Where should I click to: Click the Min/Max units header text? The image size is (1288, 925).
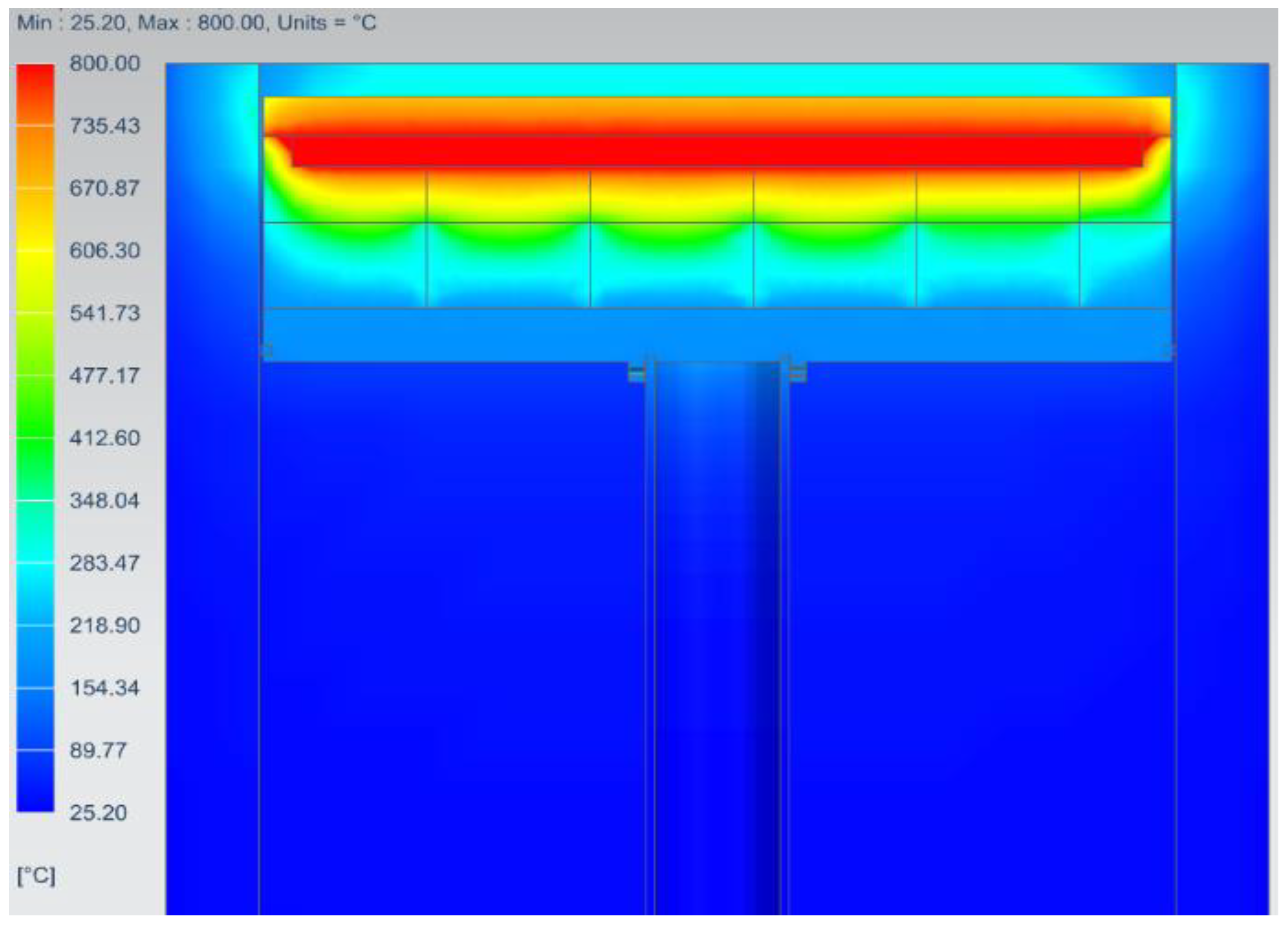point(196,23)
